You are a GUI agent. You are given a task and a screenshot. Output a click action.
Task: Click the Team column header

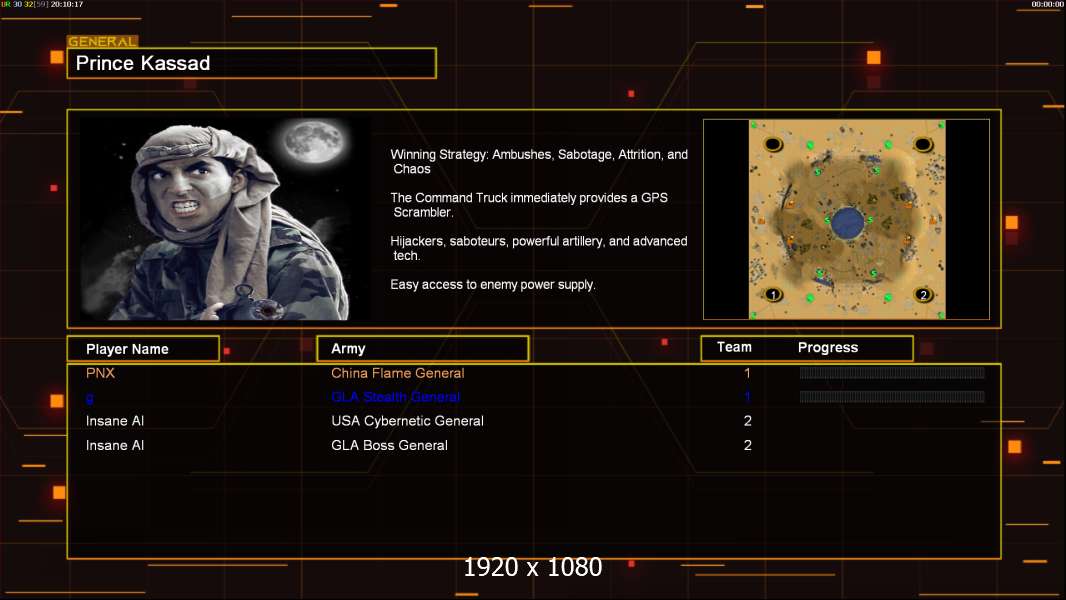(734, 347)
